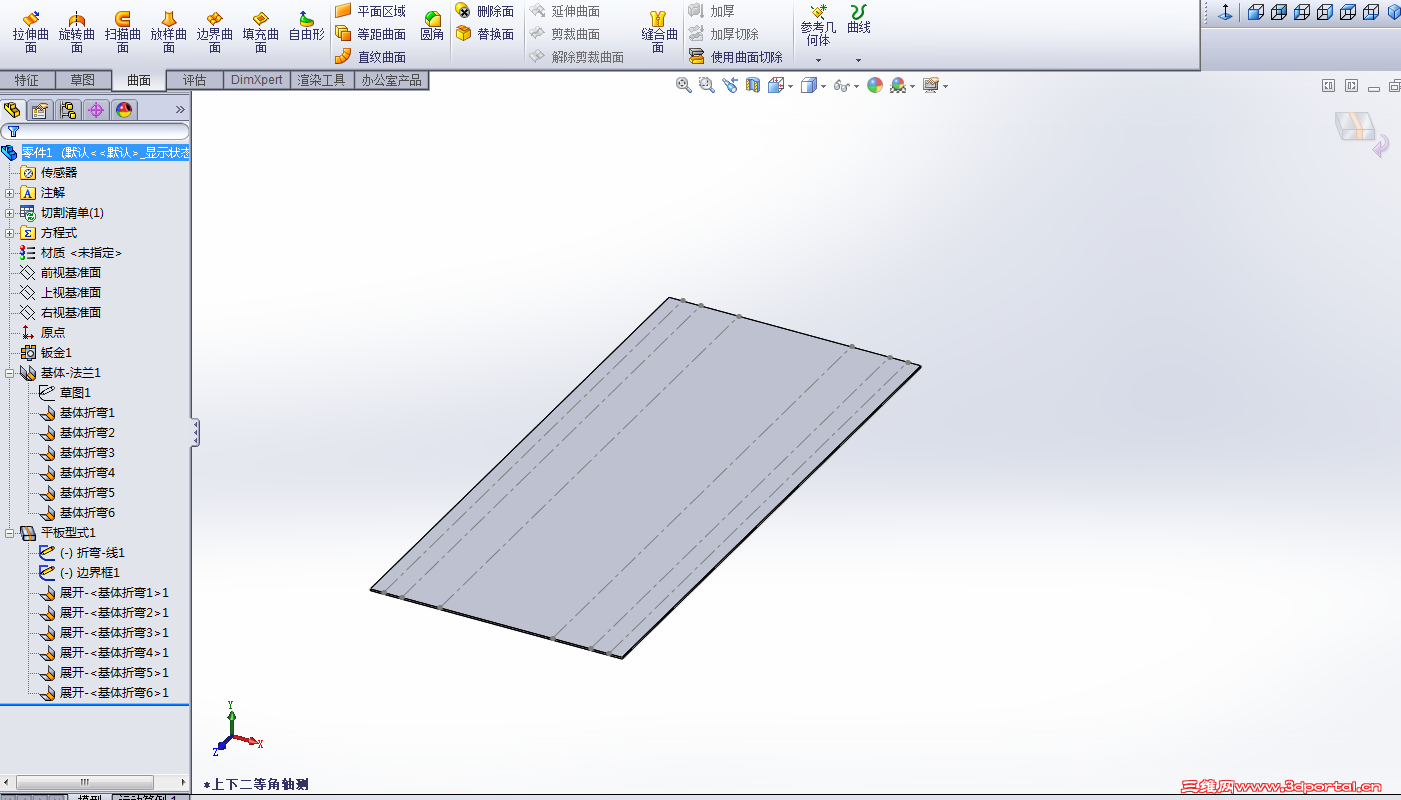Viewport: 1401px width, 800px height.
Task: Click the 使用曲面切除 cut with surface tool
Action: tap(736, 57)
